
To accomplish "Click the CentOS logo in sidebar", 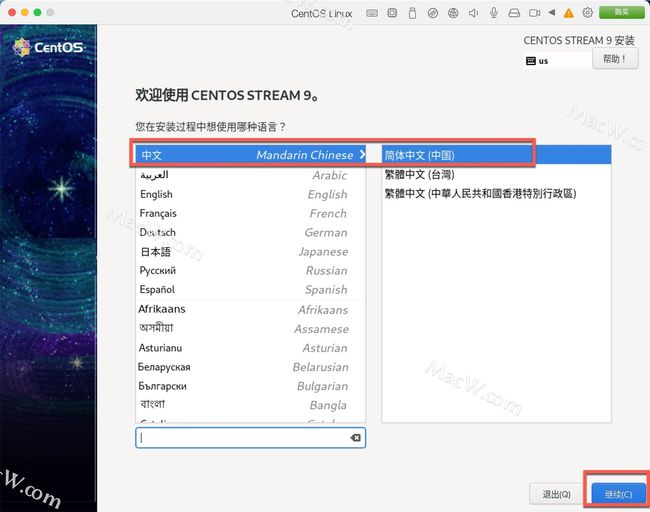I will (48, 47).
